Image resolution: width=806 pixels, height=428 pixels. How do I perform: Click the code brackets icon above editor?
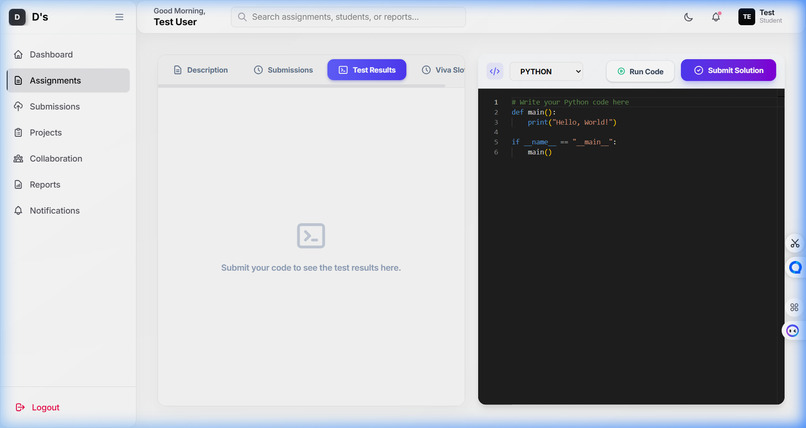(x=494, y=71)
